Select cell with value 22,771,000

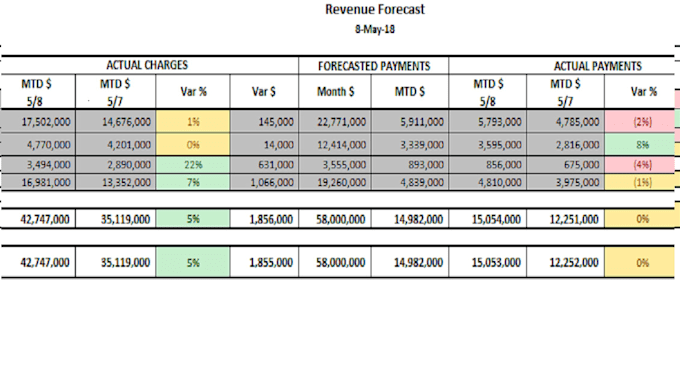(x=335, y=122)
